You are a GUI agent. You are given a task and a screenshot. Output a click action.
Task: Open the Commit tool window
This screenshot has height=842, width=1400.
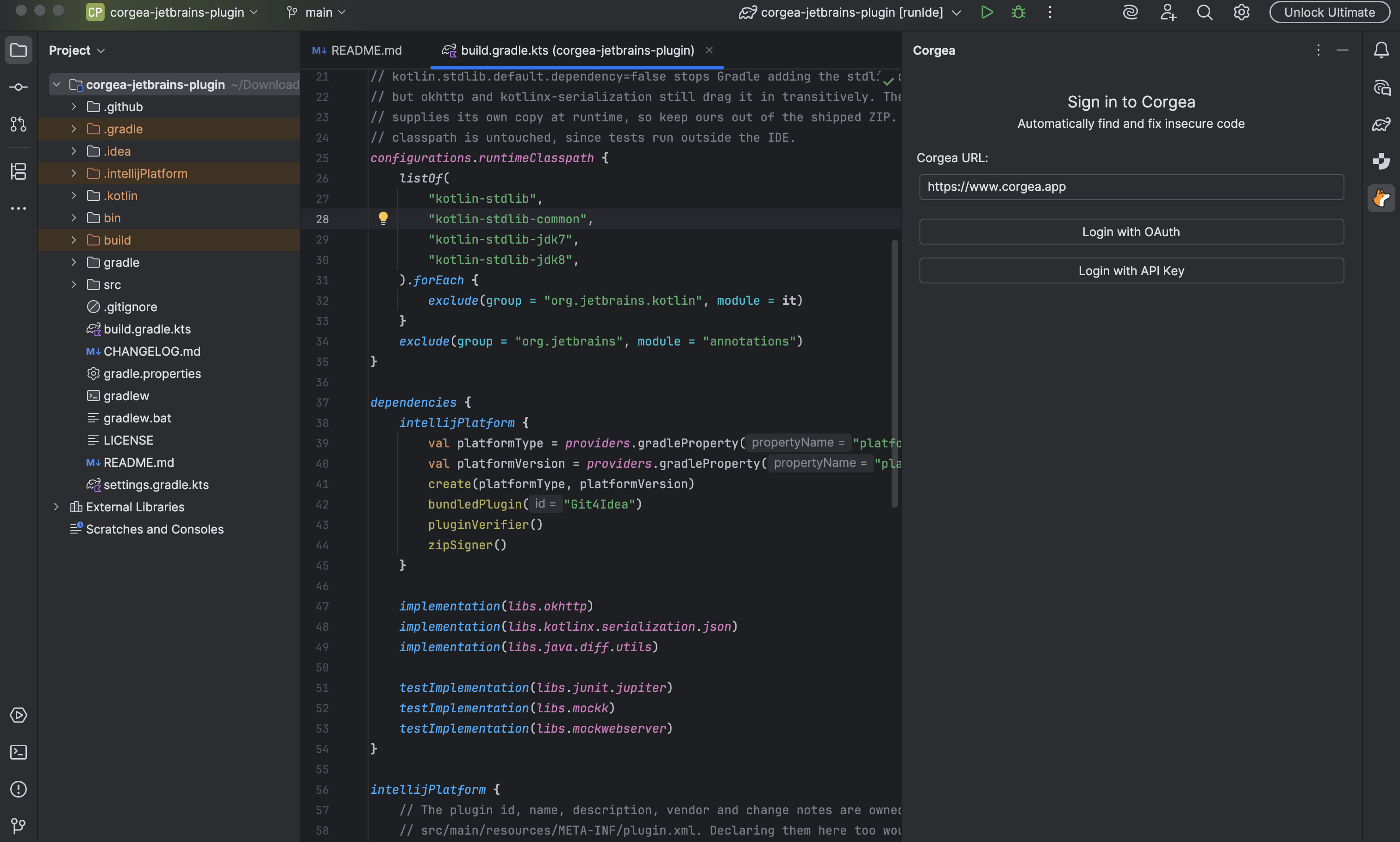click(x=18, y=88)
